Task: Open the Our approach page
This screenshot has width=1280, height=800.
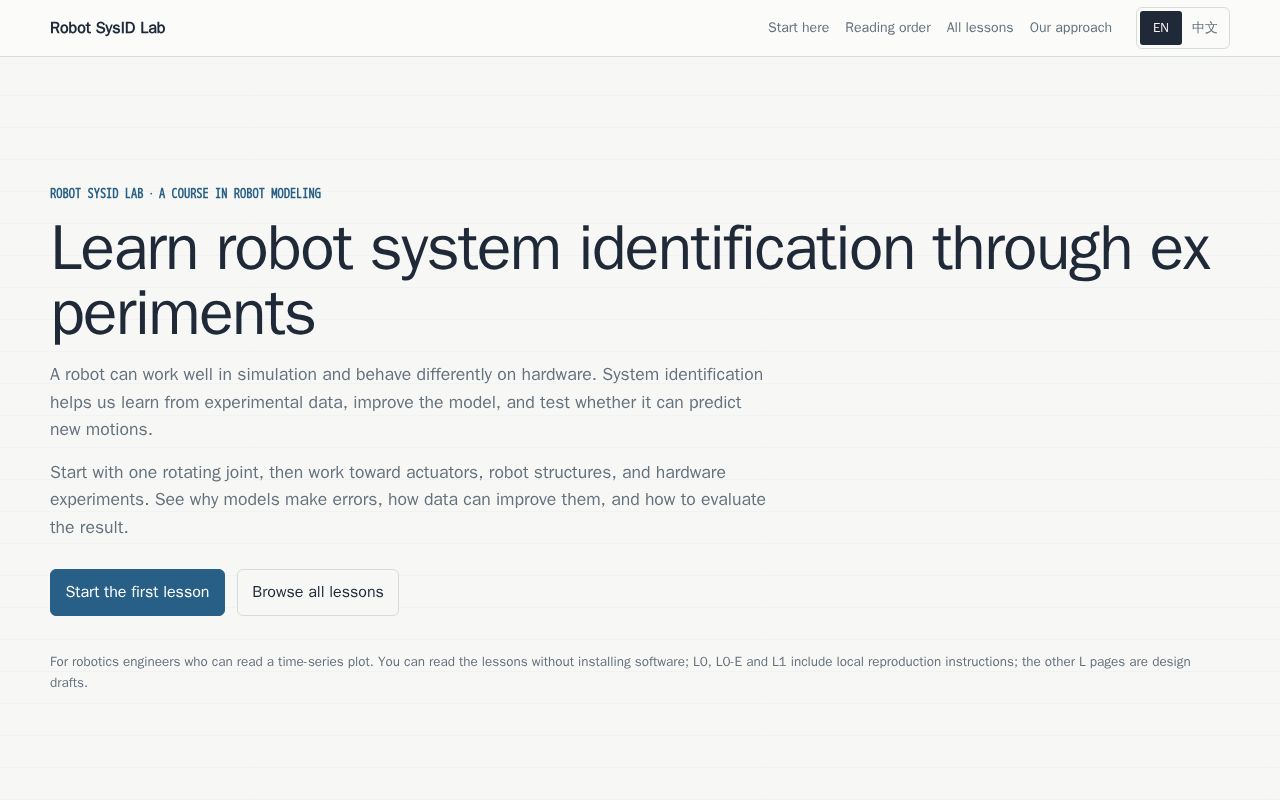Action: click(1071, 28)
